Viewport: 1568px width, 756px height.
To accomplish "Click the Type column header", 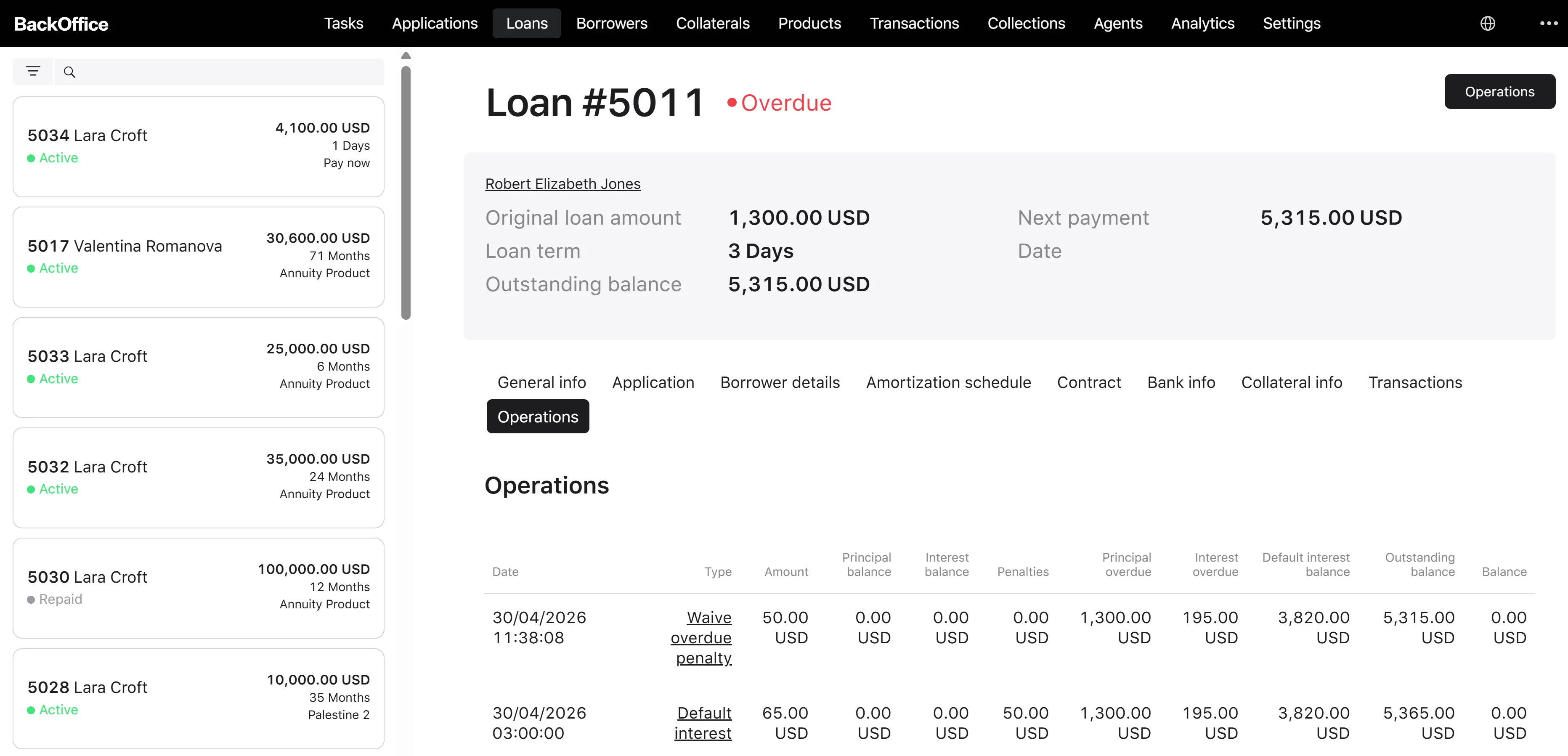I will (x=718, y=572).
